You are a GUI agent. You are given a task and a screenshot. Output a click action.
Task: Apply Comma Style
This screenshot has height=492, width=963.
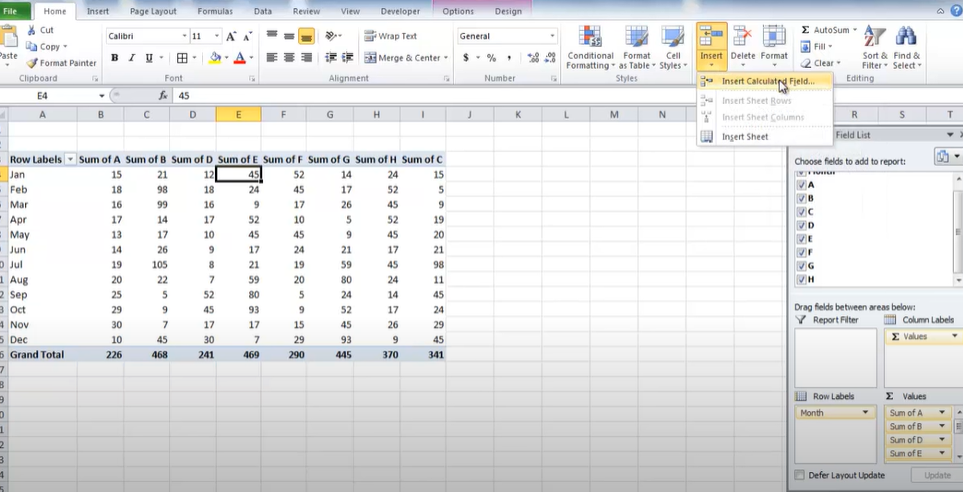(x=509, y=58)
